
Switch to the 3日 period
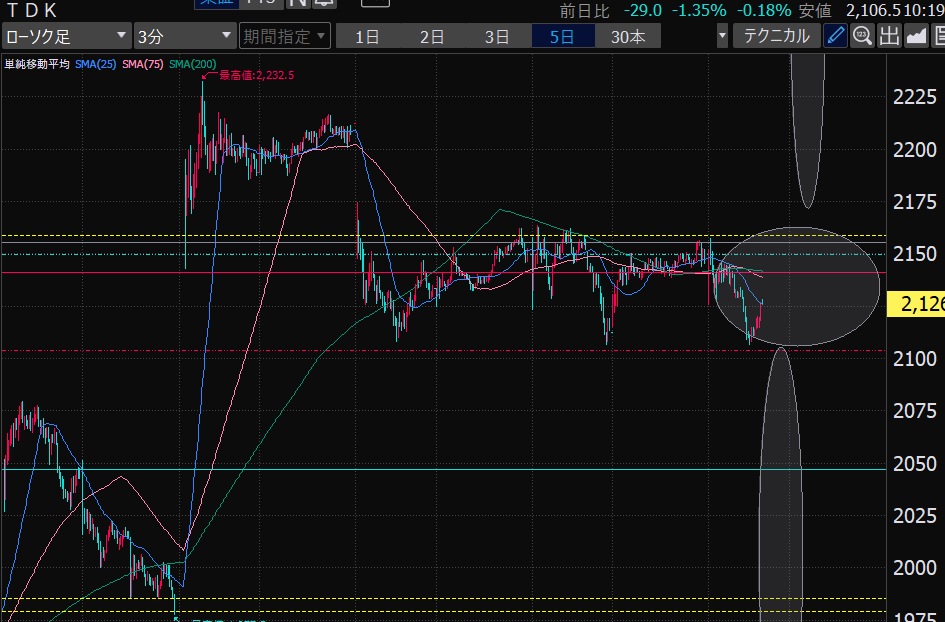(497, 37)
